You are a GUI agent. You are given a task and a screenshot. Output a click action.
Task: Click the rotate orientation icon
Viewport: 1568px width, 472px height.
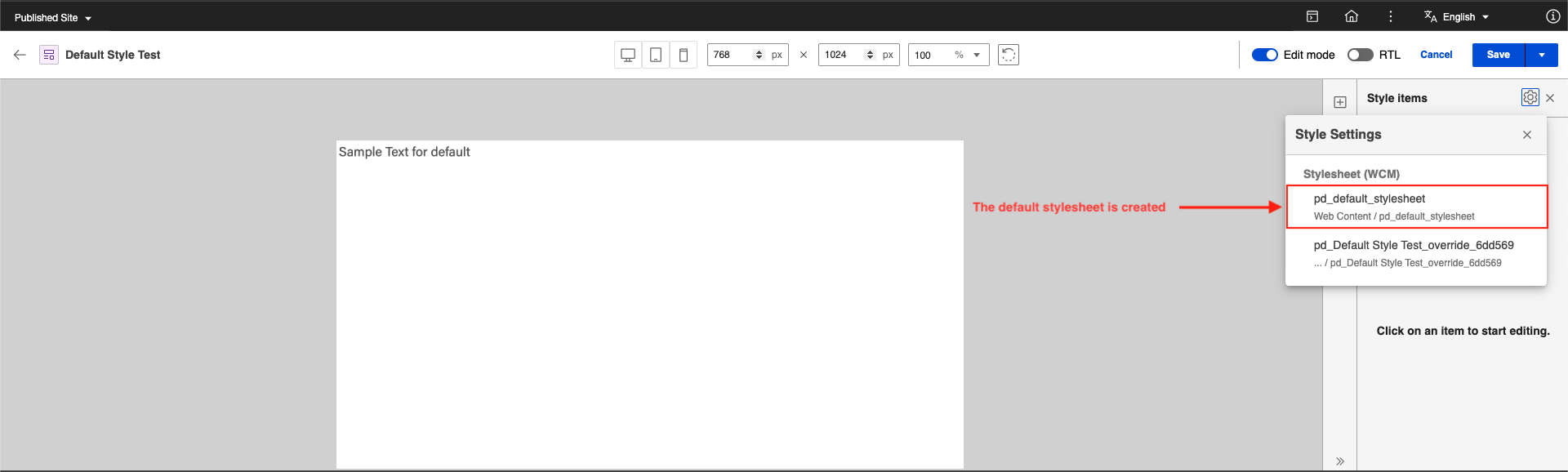pyautogui.click(x=1009, y=55)
